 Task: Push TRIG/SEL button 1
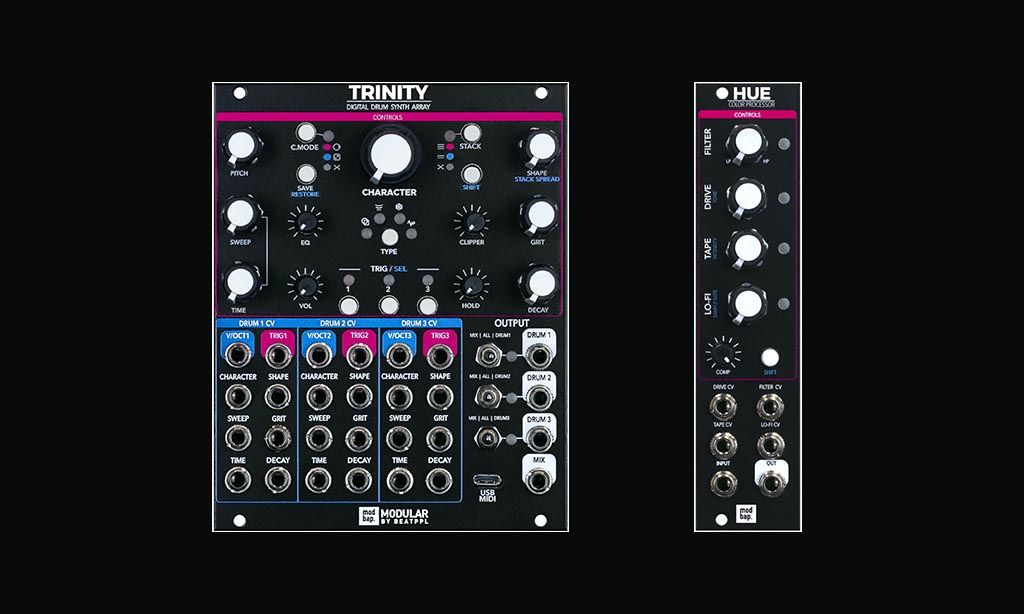tap(349, 305)
